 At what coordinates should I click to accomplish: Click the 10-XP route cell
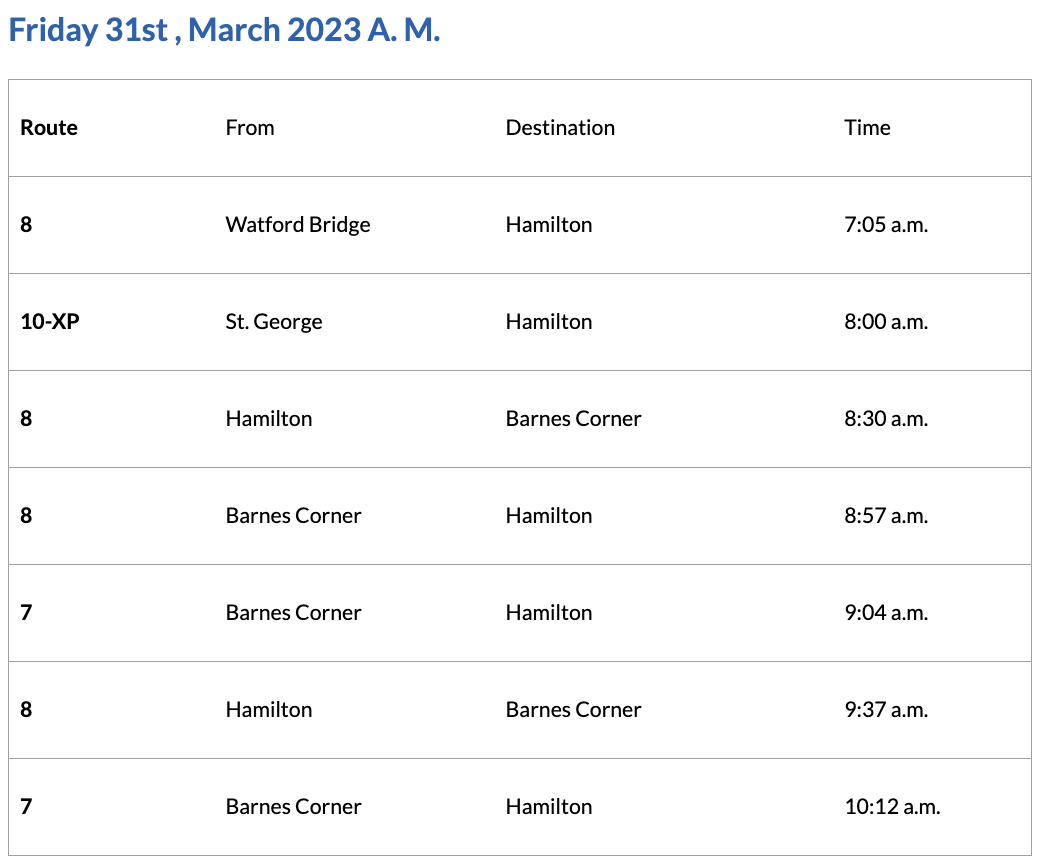49,322
